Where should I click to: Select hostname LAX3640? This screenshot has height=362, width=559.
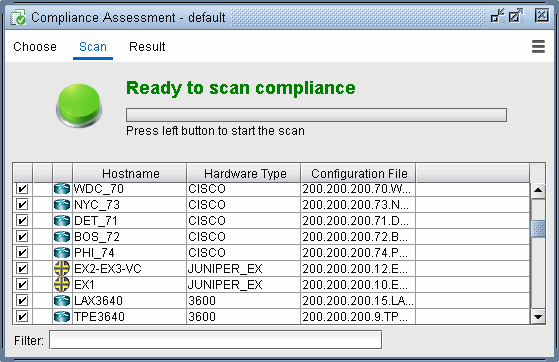(98, 301)
